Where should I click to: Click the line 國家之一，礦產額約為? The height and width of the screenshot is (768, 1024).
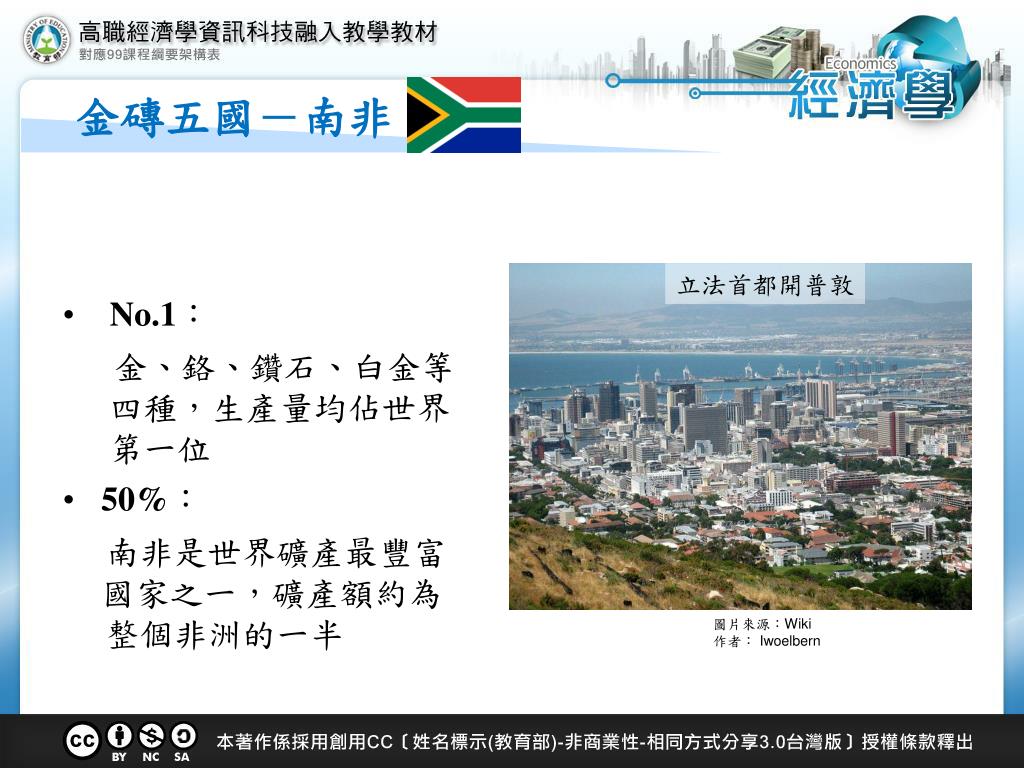pyautogui.click(x=273, y=594)
